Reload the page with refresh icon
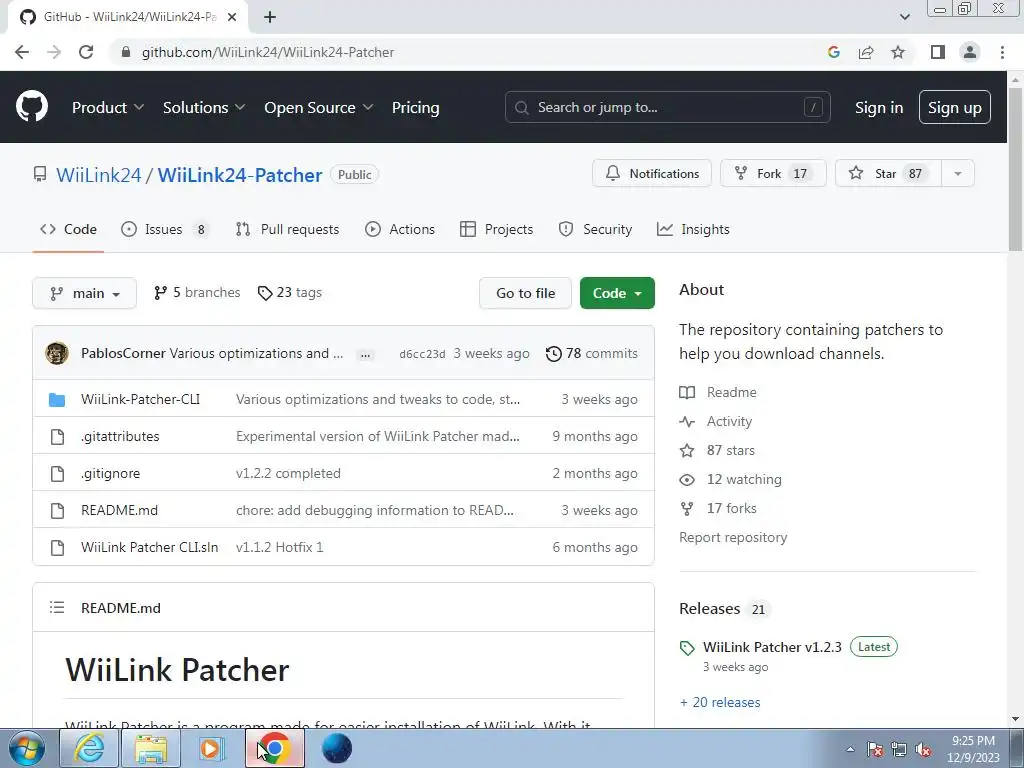This screenshot has height=768, width=1024. (x=86, y=52)
